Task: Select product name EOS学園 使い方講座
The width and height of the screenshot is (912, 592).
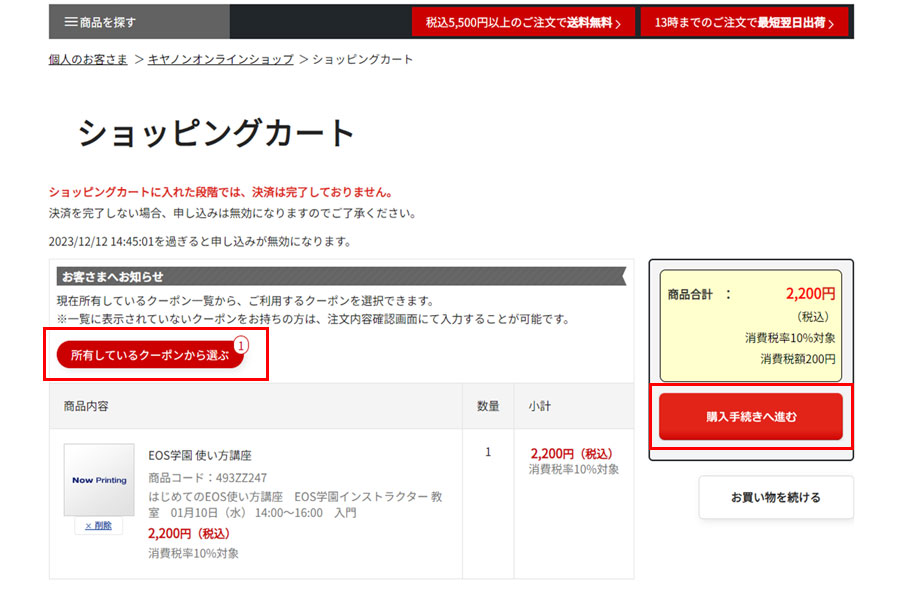Action: tap(200, 455)
